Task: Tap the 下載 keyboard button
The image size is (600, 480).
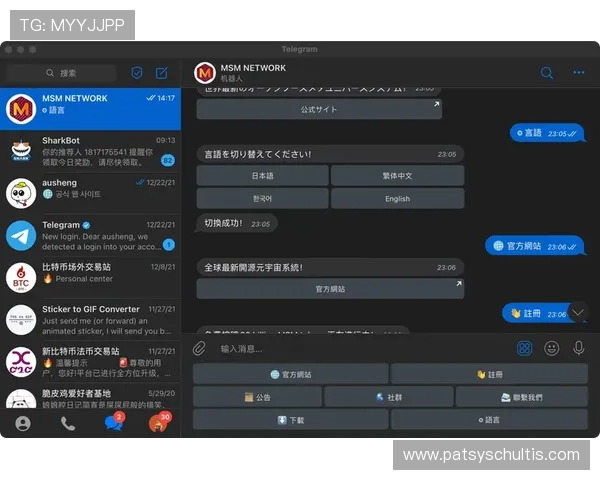Action: click(x=291, y=420)
